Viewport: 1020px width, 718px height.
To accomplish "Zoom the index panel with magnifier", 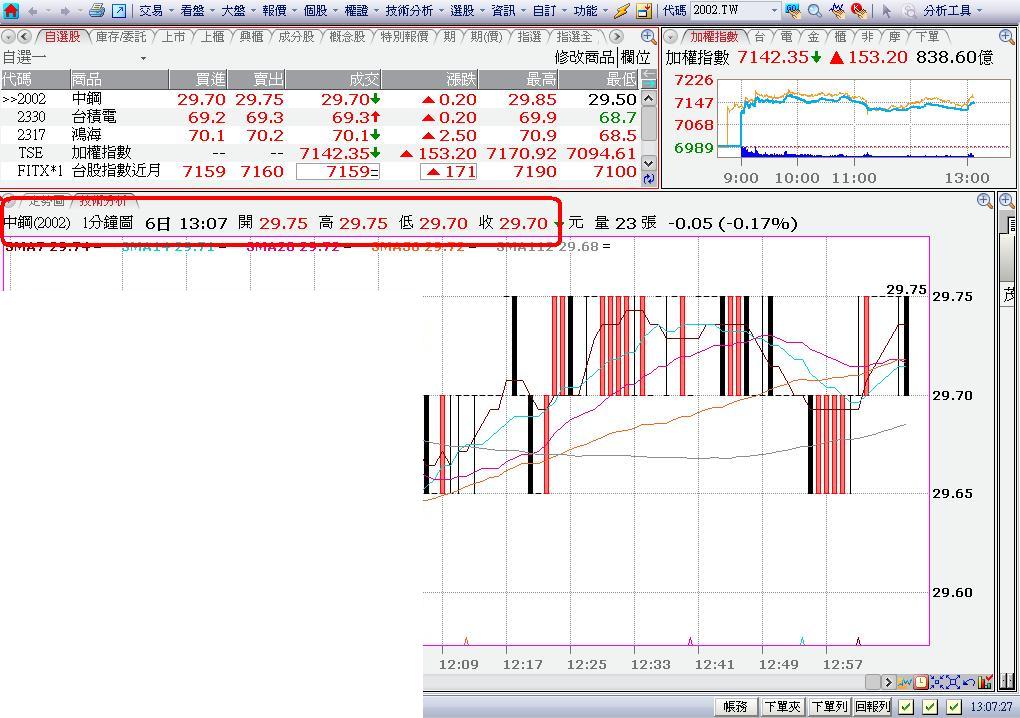I will pos(1006,37).
